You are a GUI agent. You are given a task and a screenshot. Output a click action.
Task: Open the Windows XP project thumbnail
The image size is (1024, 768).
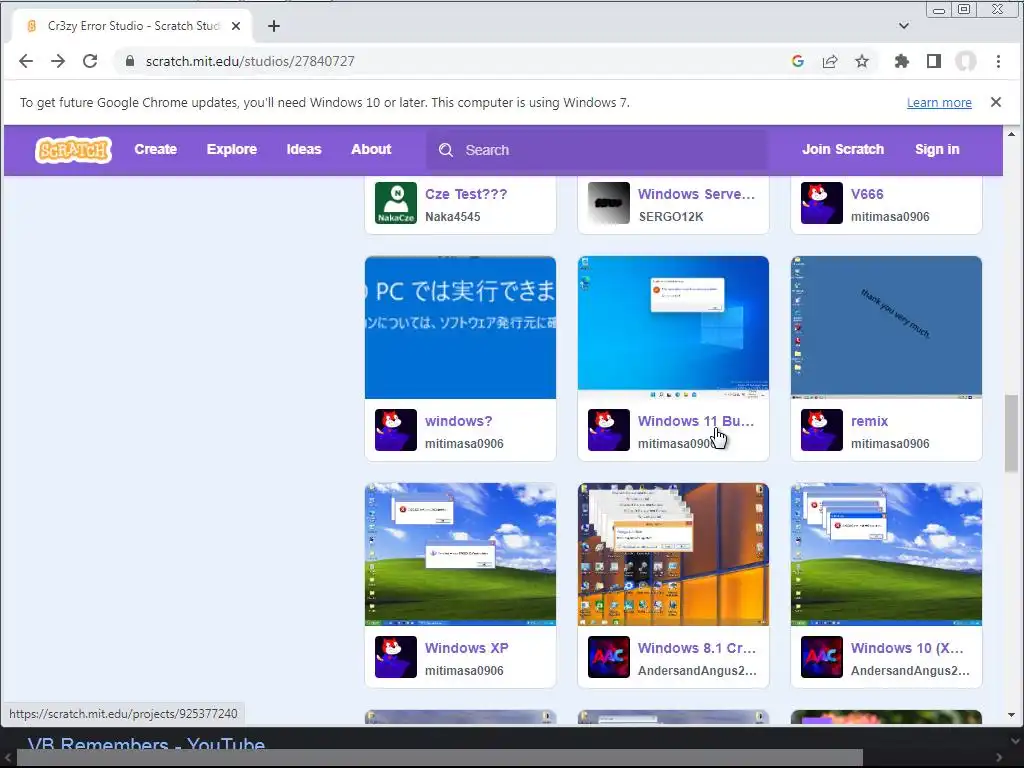(460, 554)
